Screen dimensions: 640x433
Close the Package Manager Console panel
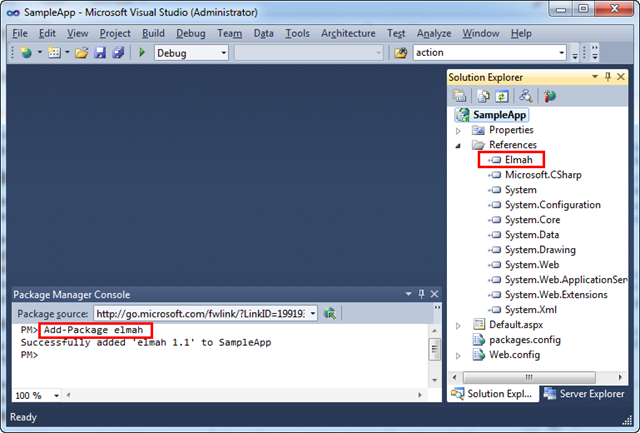435,294
